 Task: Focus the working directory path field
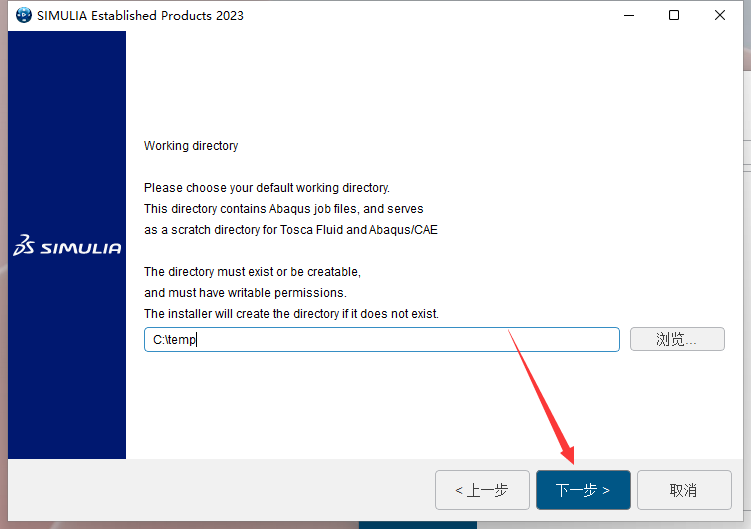382,339
